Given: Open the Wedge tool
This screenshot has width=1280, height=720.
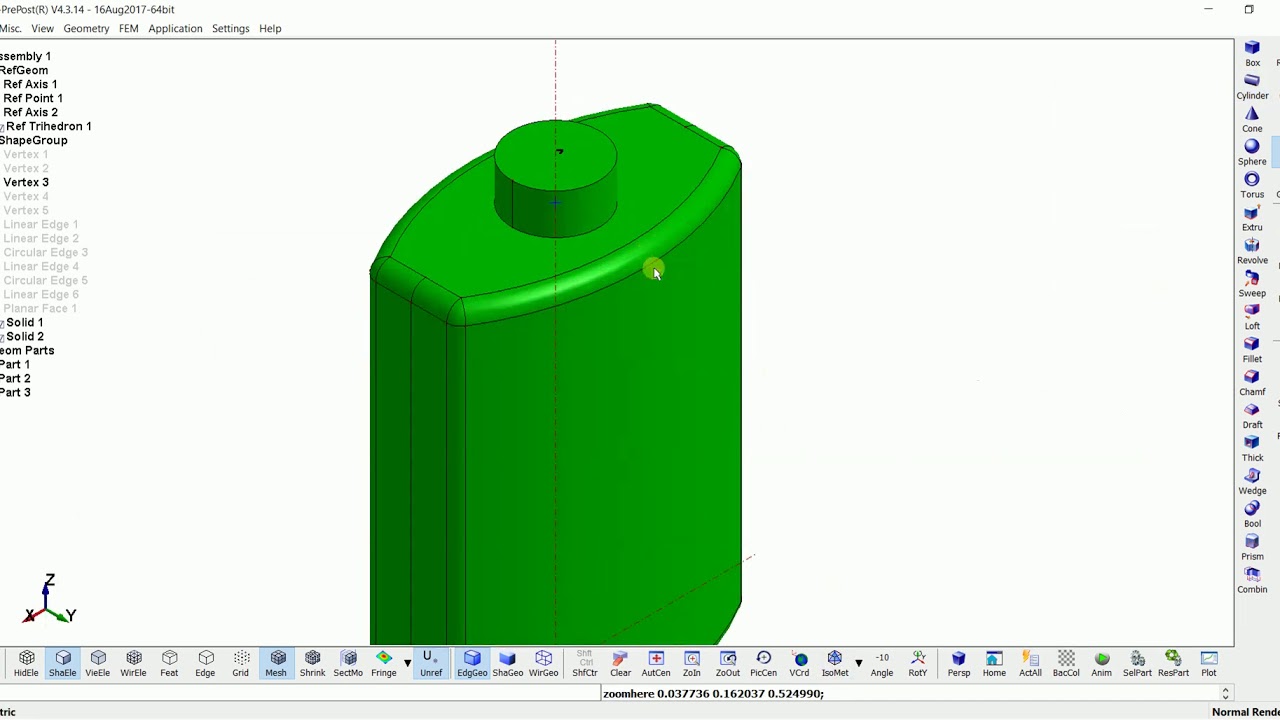Looking at the screenshot, I should (x=1252, y=482).
